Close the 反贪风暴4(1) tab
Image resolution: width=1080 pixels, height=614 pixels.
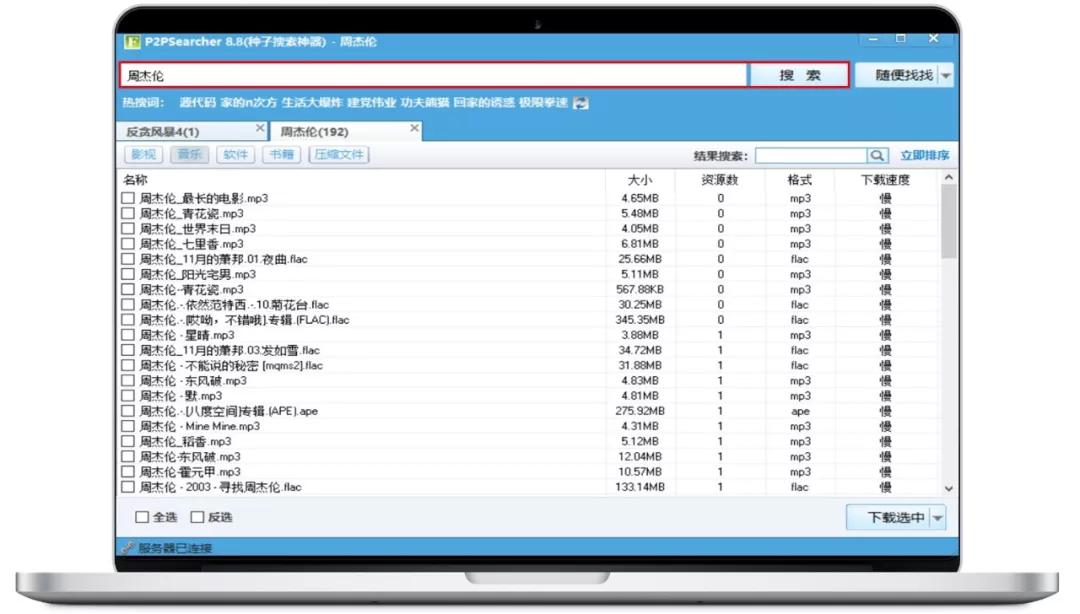(260, 128)
